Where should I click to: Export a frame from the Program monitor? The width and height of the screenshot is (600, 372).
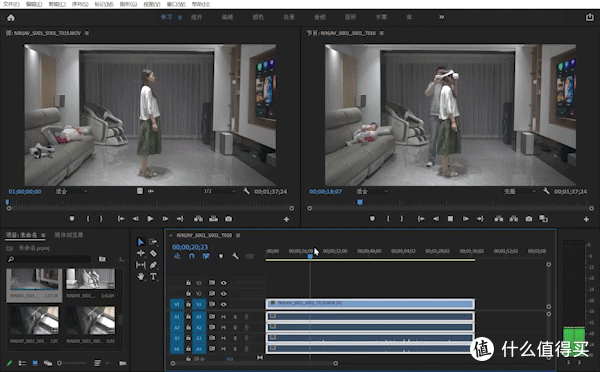point(528,219)
